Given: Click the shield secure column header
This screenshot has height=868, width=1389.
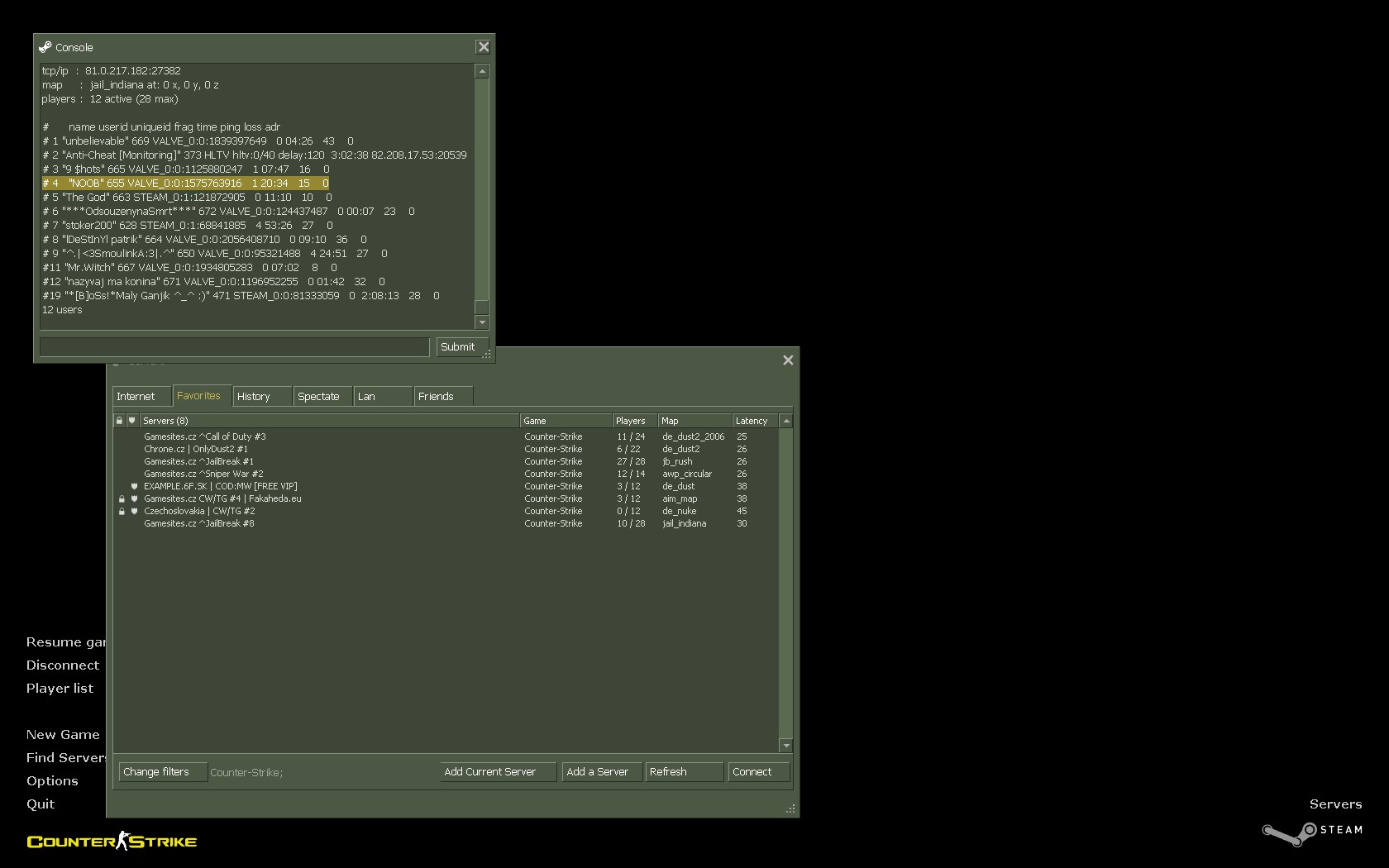Looking at the screenshot, I should (131, 421).
